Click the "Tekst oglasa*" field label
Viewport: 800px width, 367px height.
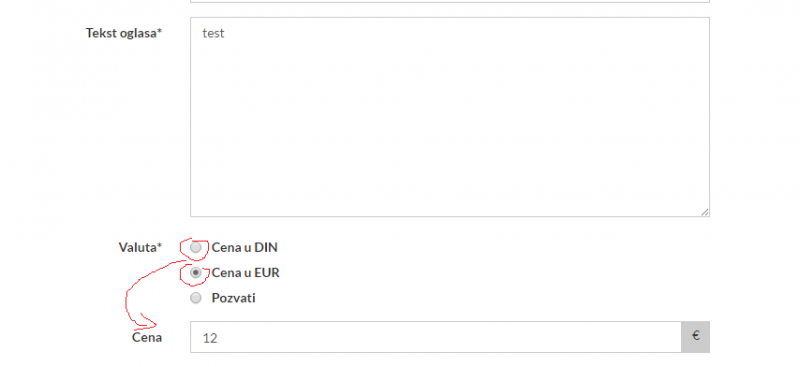124,33
